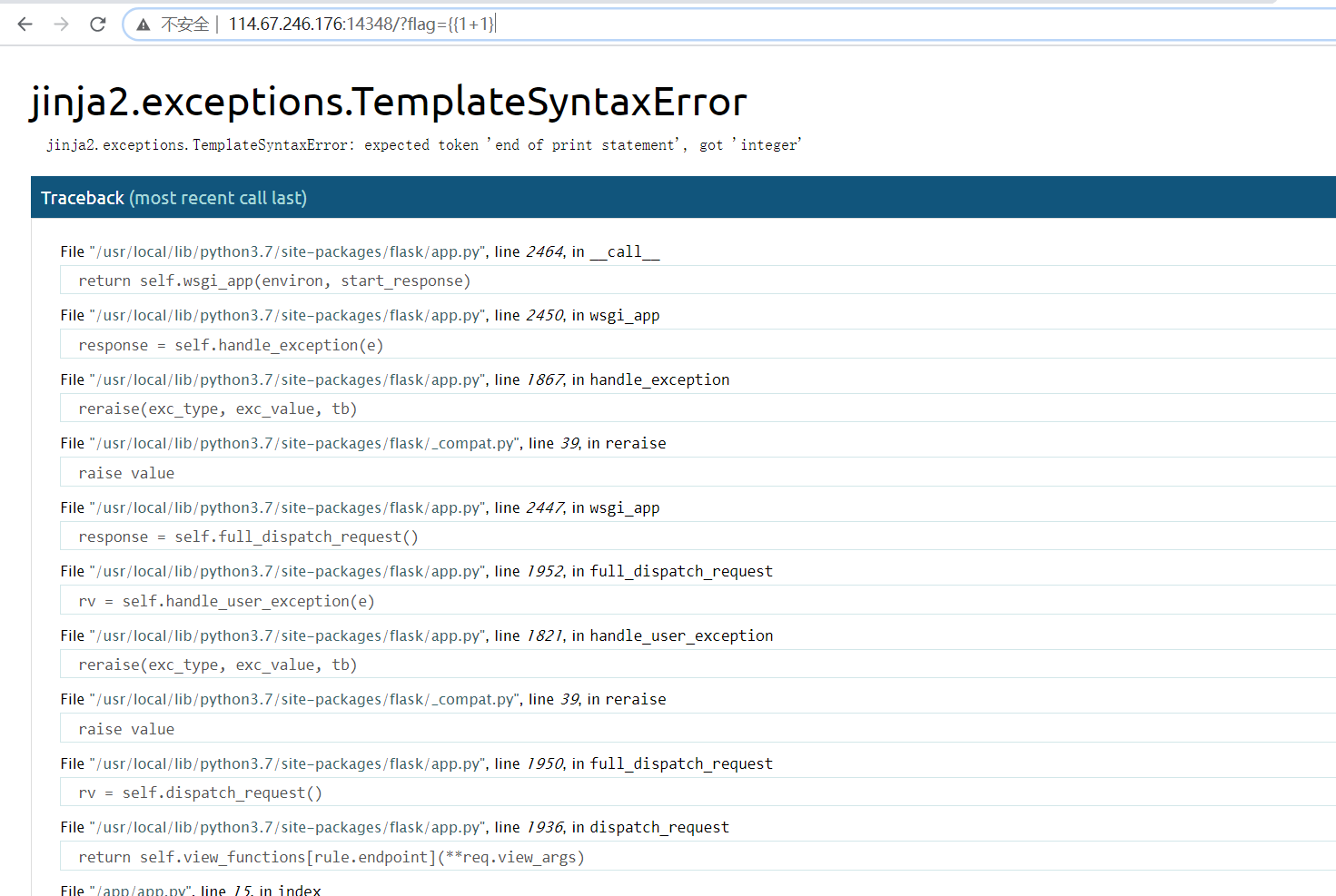This screenshot has height=896, width=1336.
Task: Click the error message 'expected token' line
Action: 424,145
